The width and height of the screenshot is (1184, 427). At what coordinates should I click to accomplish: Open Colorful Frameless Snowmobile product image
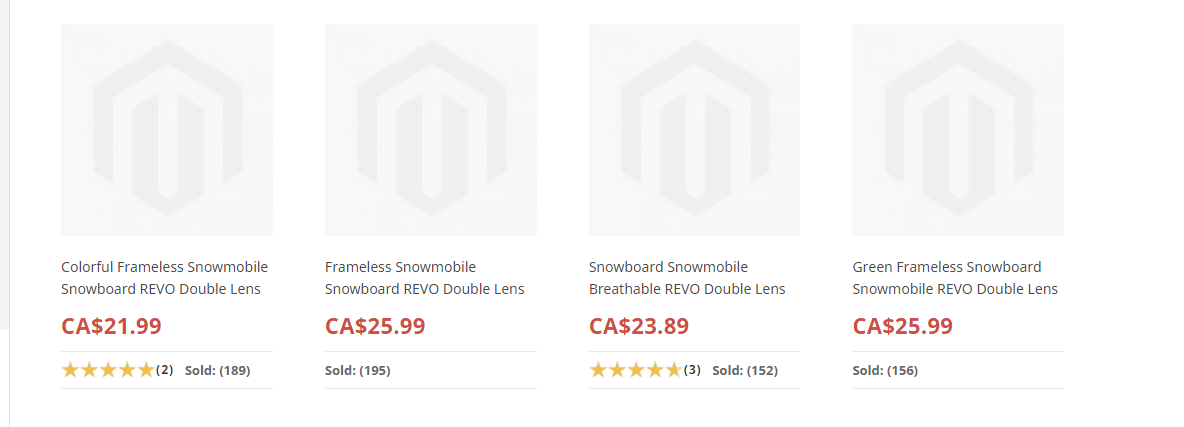pos(167,130)
